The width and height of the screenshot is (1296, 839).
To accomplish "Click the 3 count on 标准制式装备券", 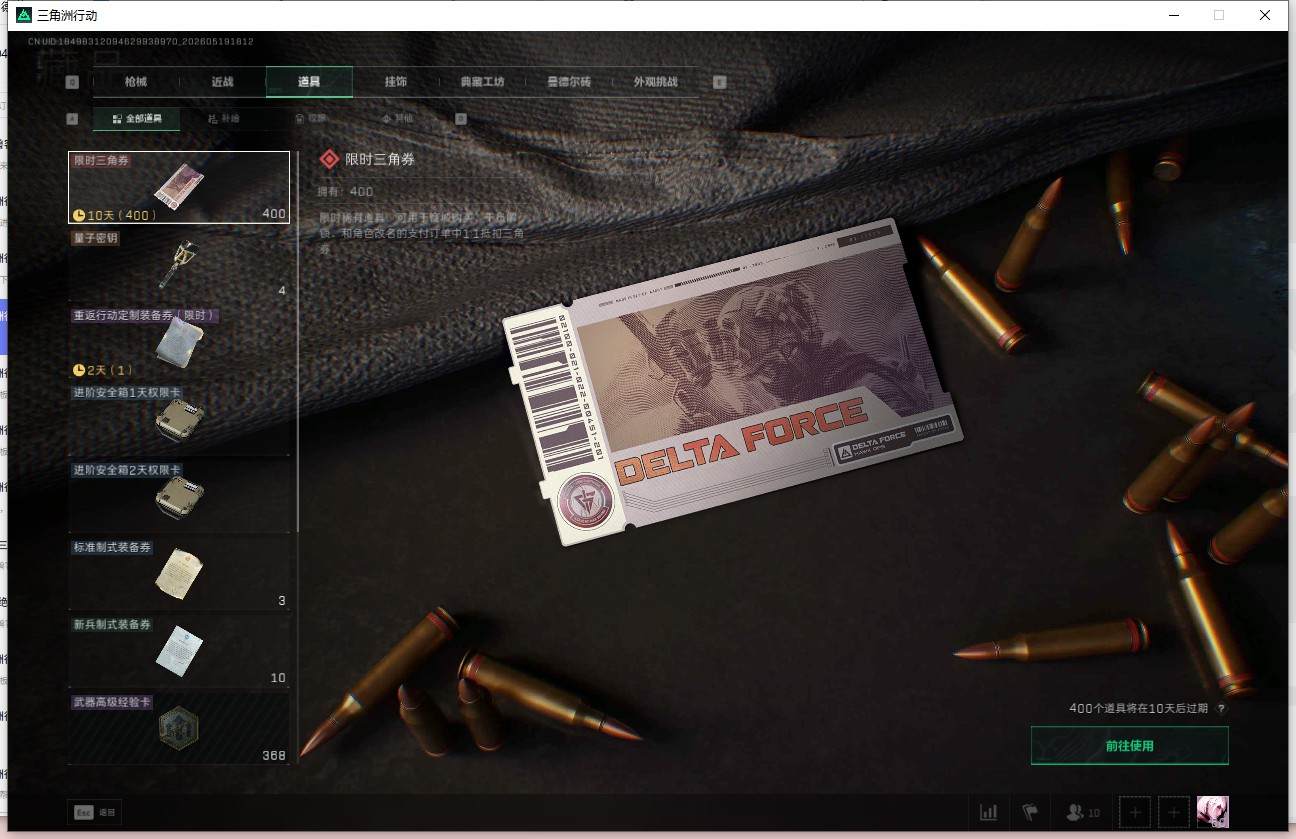I will click(282, 601).
